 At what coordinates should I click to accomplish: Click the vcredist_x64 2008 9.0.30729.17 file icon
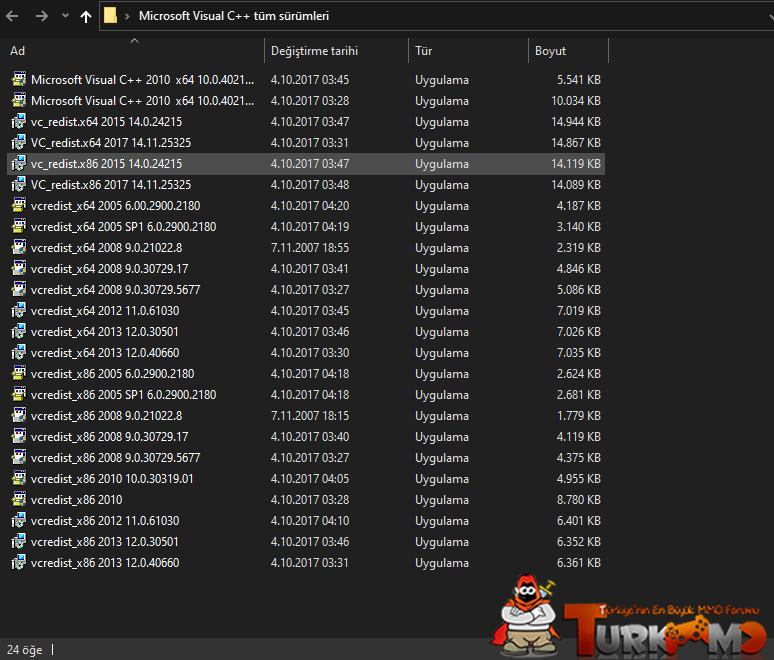19,269
